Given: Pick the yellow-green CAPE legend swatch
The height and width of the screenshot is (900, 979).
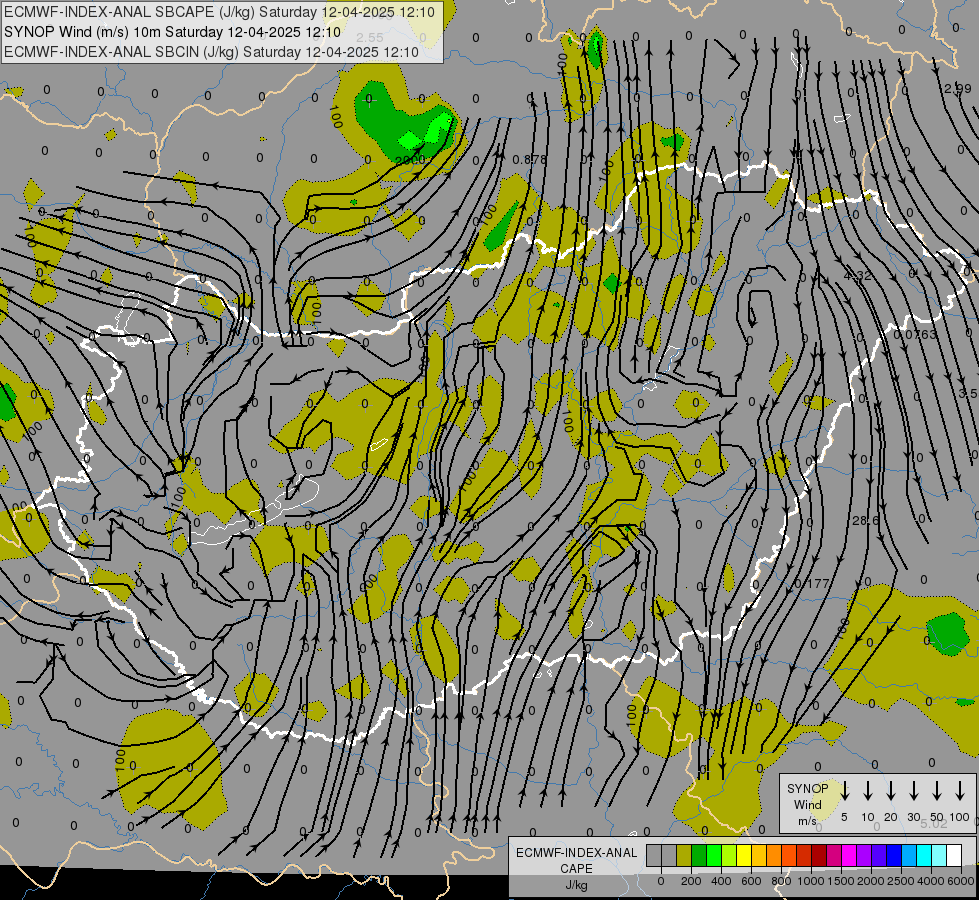Looking at the screenshot, I should 729,856.
